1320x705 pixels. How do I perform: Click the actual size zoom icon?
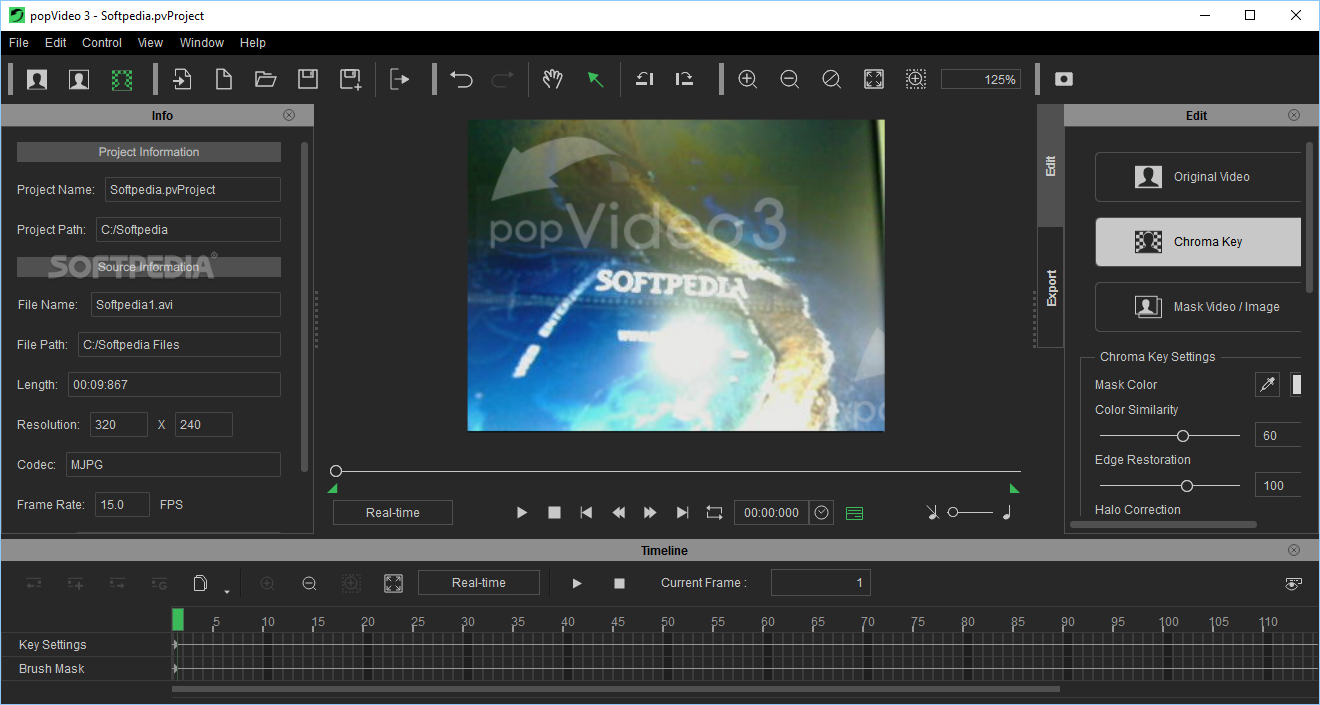click(831, 79)
